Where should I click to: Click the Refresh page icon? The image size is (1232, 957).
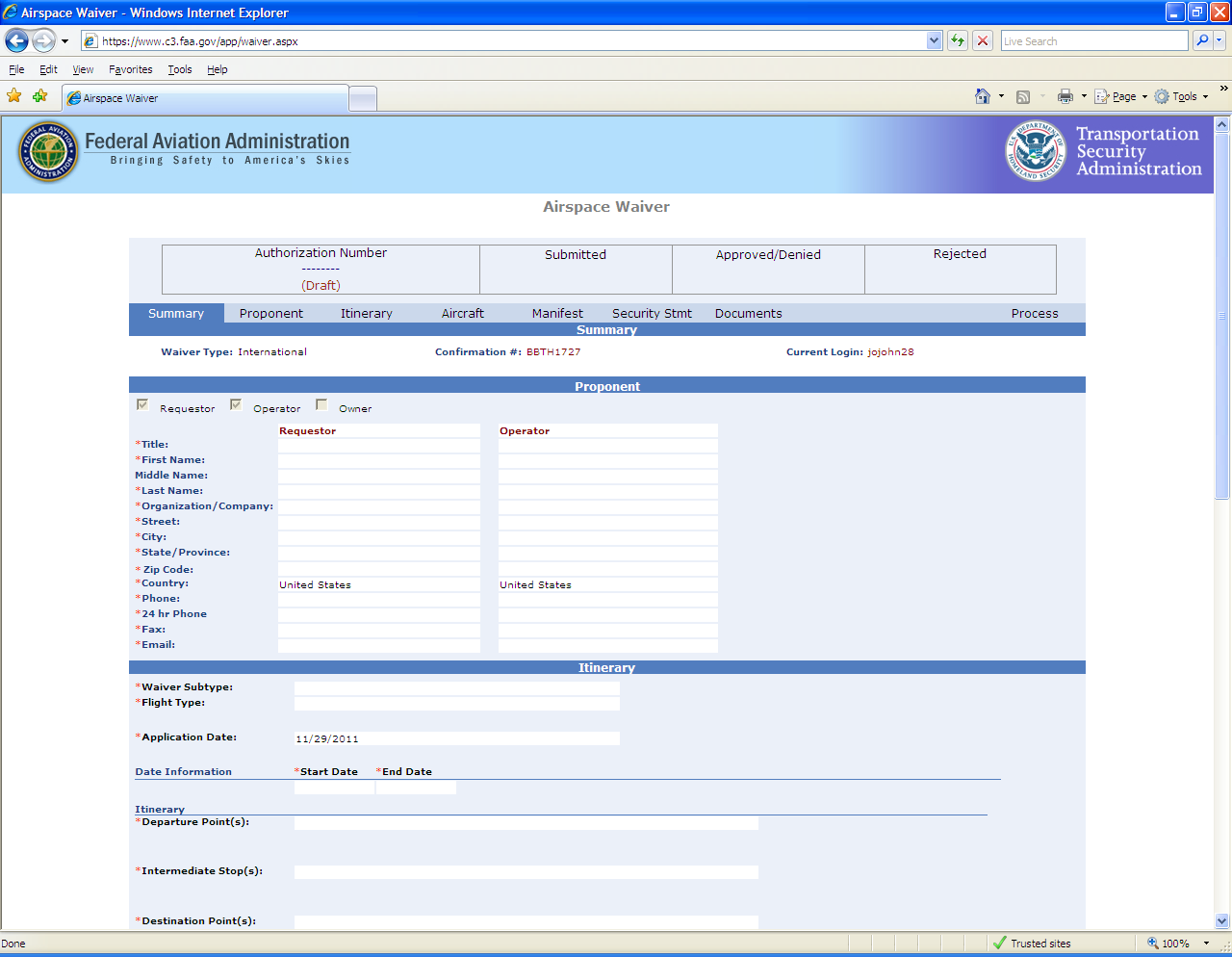[958, 40]
